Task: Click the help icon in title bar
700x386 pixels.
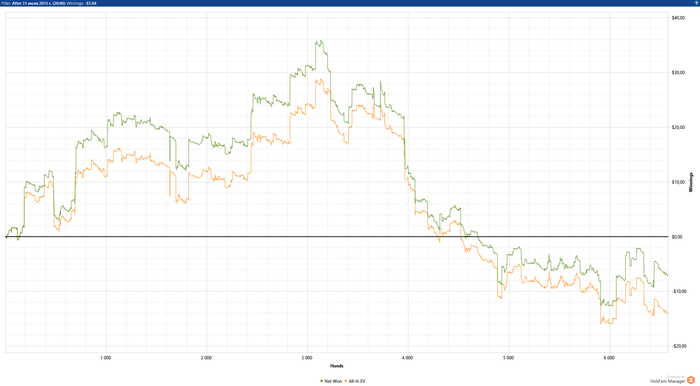Action: (696, 3)
